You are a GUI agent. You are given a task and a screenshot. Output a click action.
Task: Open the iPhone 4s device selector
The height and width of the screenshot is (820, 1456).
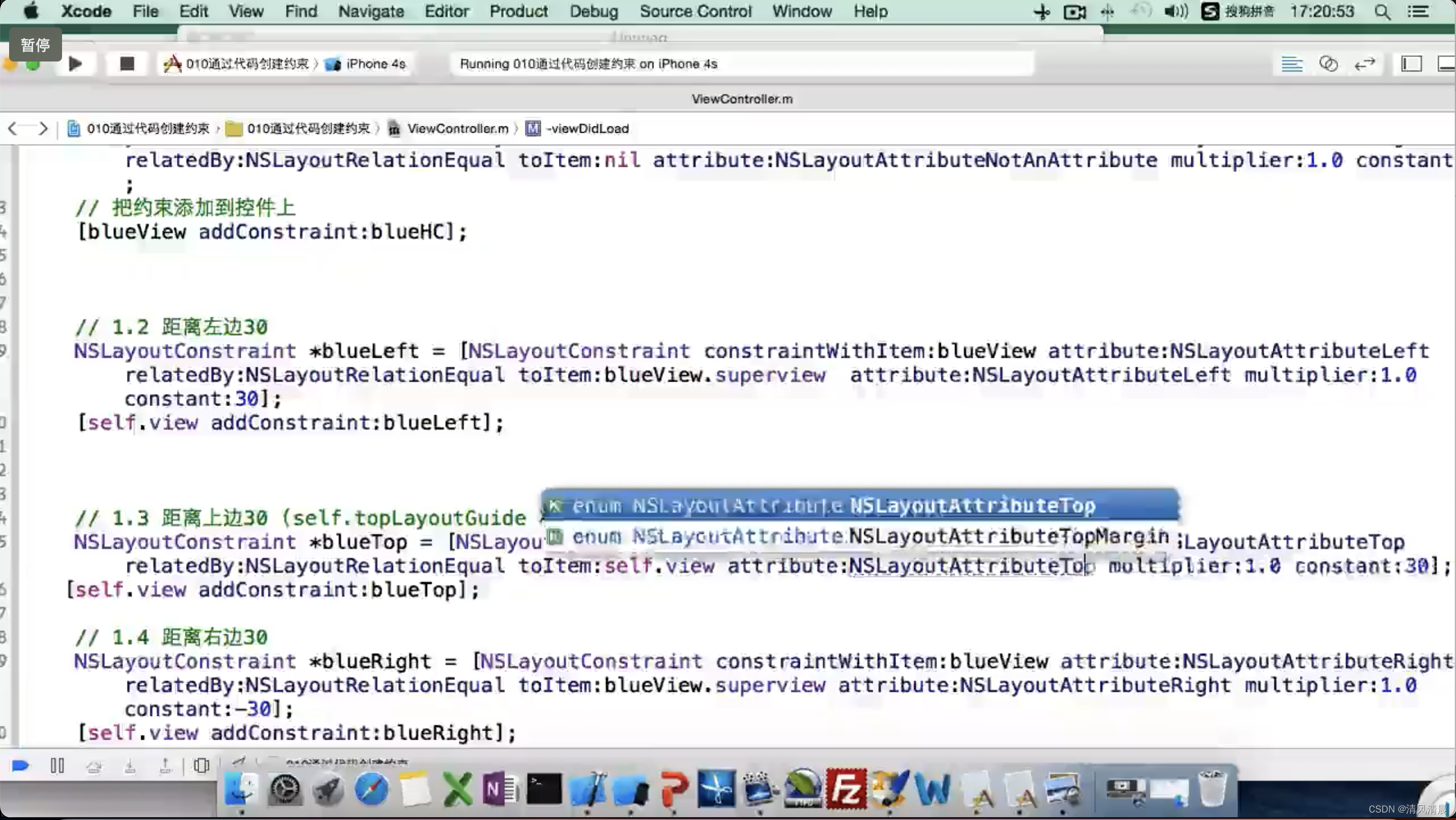click(367, 64)
